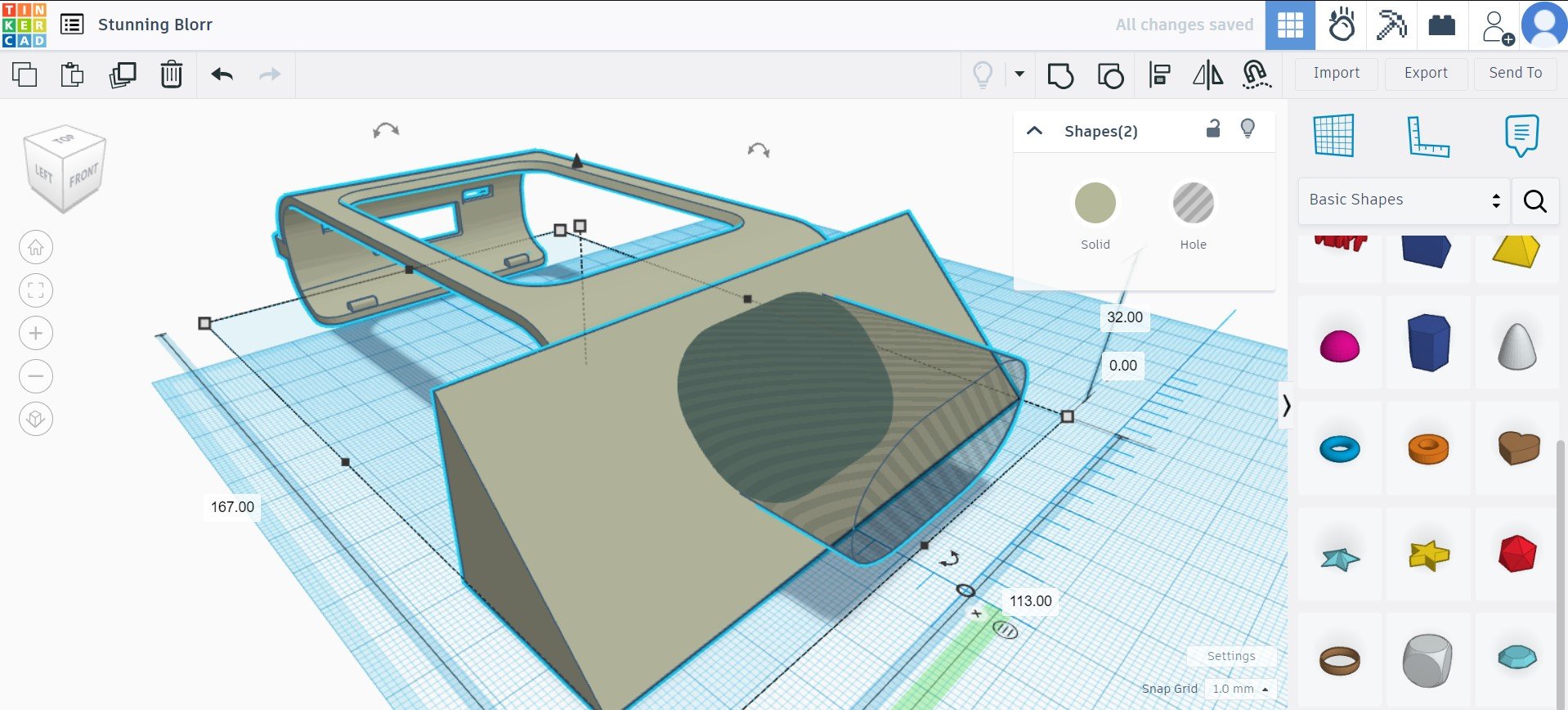Viewport: 1568px width, 710px height.
Task: Open the Align tool
Action: click(1159, 75)
